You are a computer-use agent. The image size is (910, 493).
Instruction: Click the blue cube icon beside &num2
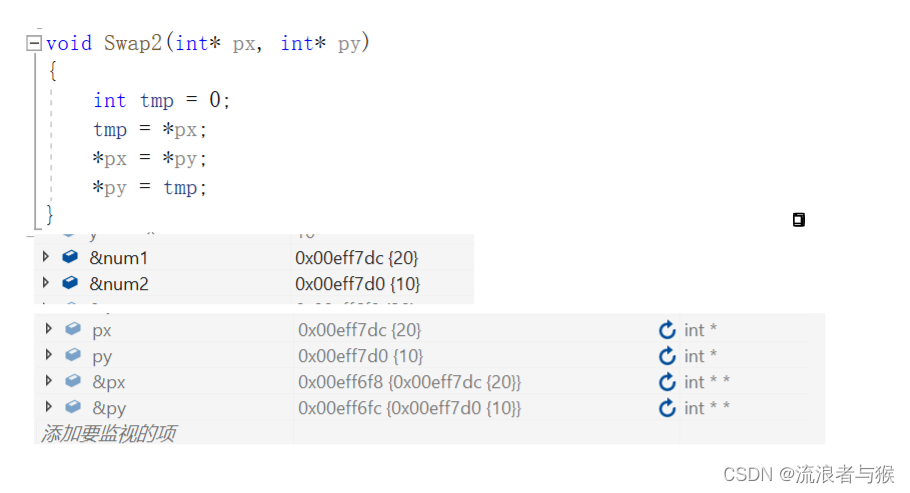click(70, 282)
